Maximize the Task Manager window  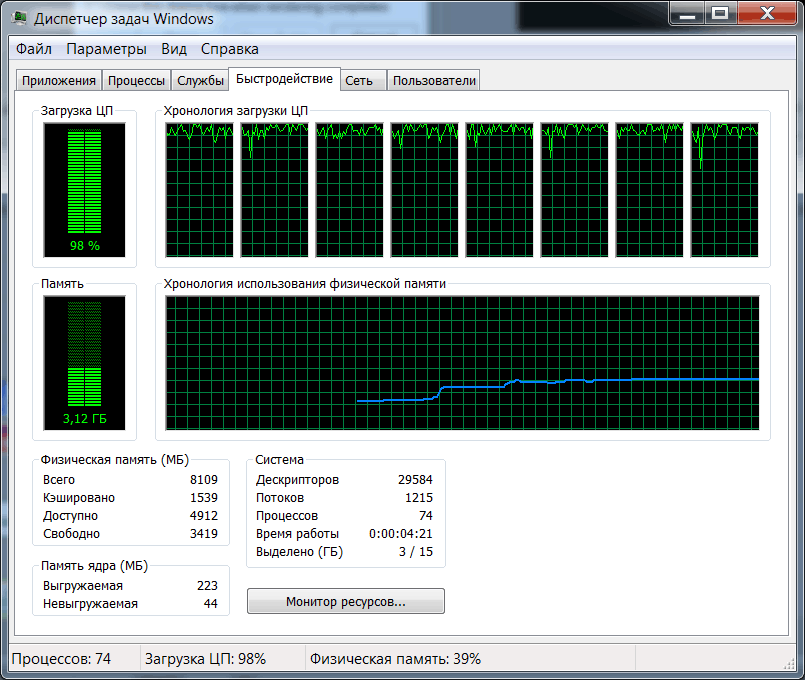pos(720,14)
